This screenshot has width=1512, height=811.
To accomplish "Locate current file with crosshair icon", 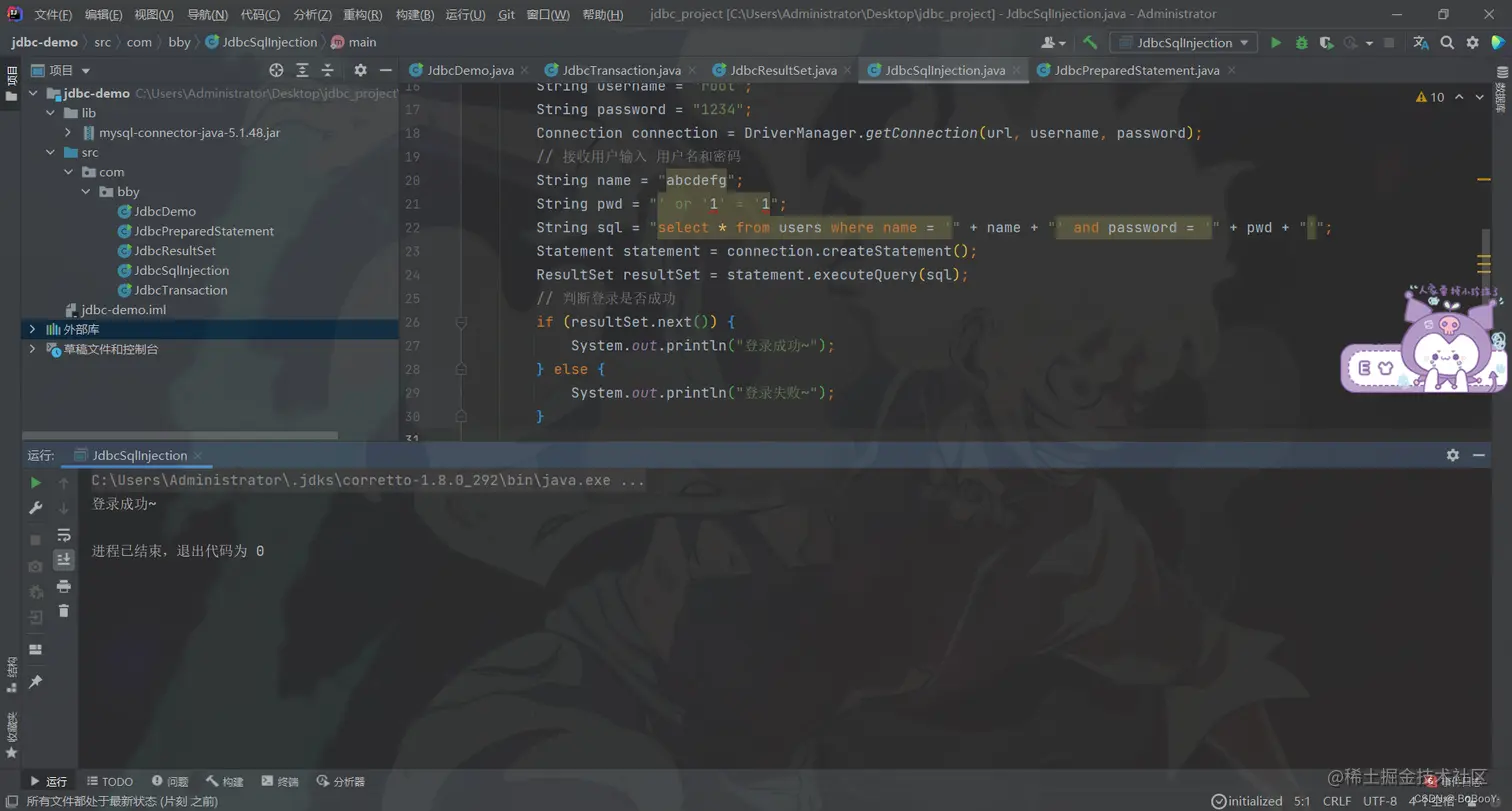I will 277,70.
